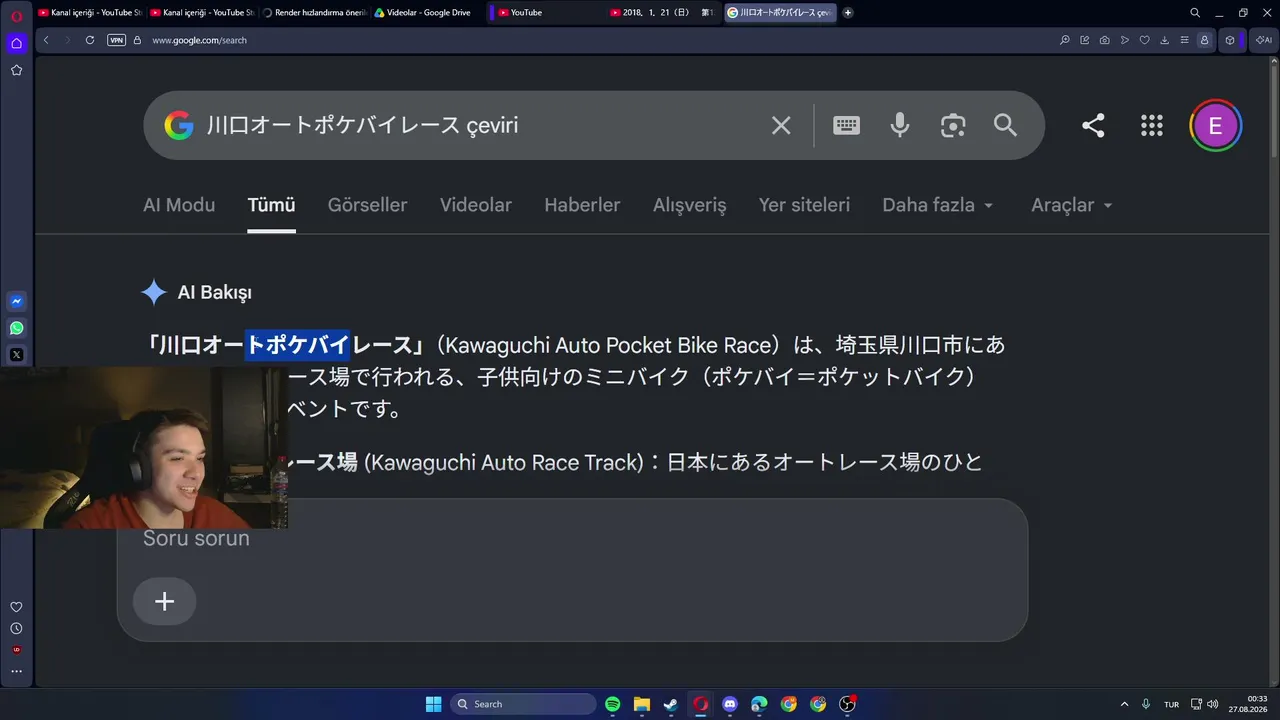Share the search results

[x=1093, y=125]
